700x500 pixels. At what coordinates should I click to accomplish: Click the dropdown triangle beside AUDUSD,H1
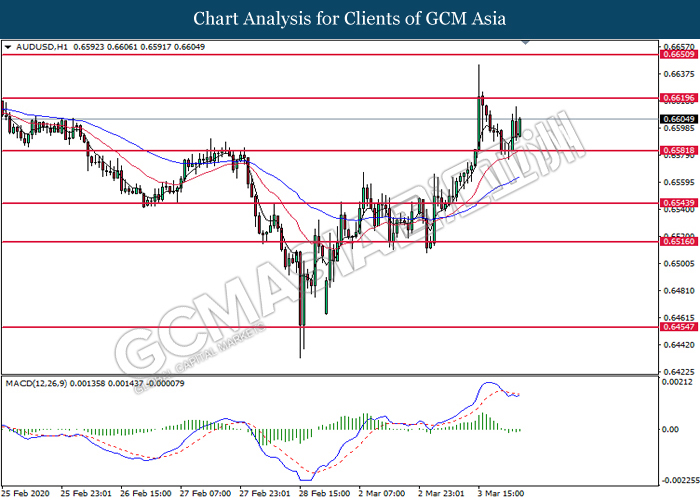click(8, 47)
